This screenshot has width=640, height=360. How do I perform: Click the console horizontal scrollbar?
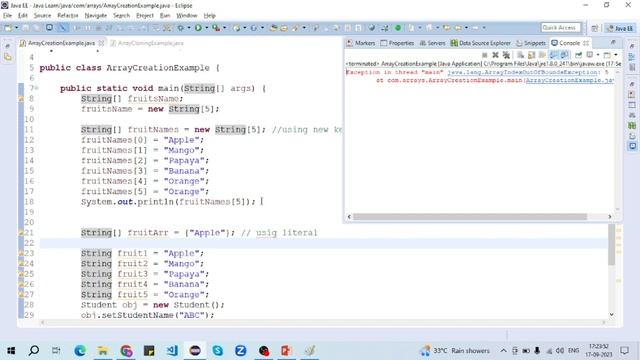(469, 217)
